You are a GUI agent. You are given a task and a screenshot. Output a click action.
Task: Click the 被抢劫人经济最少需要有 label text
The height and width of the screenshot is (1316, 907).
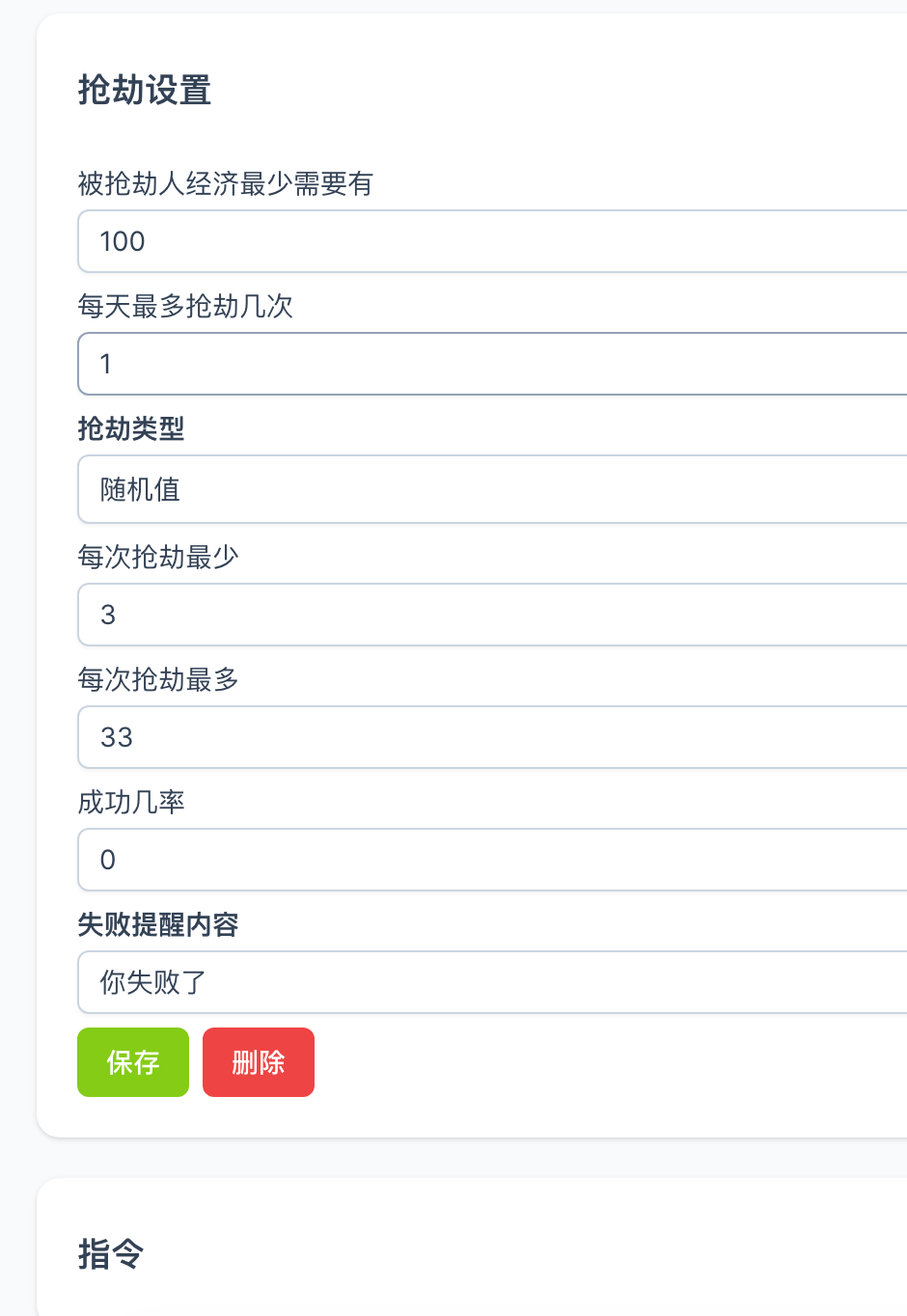pos(225,183)
